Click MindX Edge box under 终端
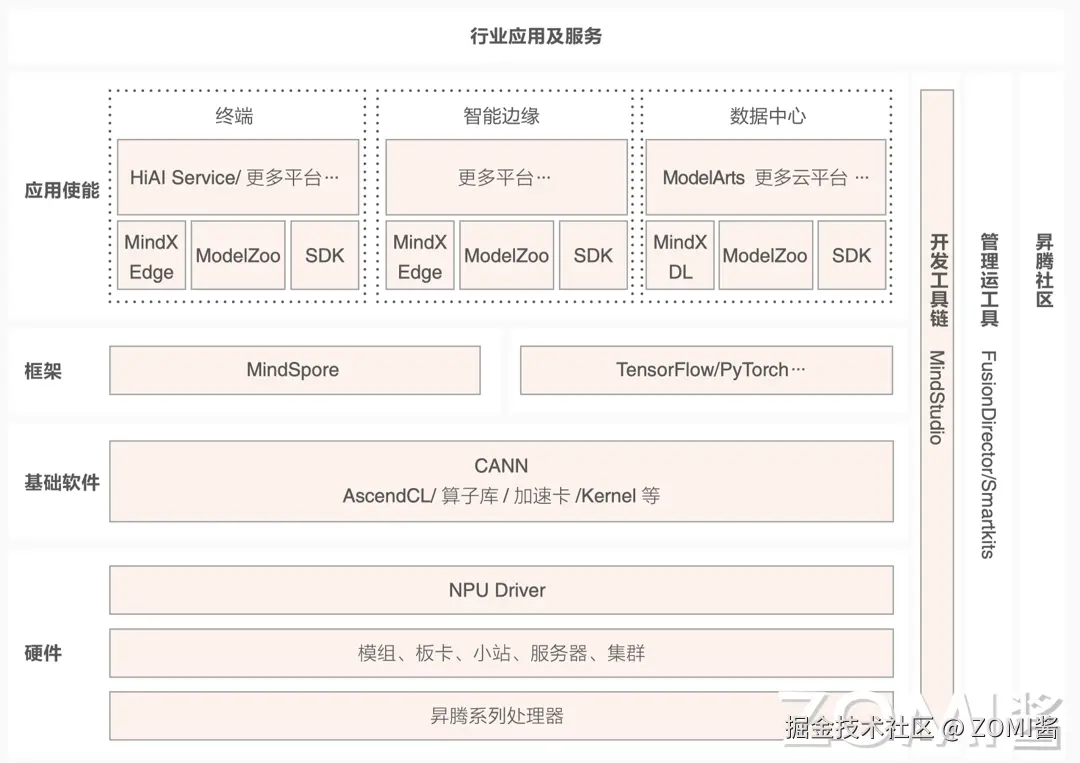Image resolution: width=1080 pixels, height=763 pixels. (152, 255)
